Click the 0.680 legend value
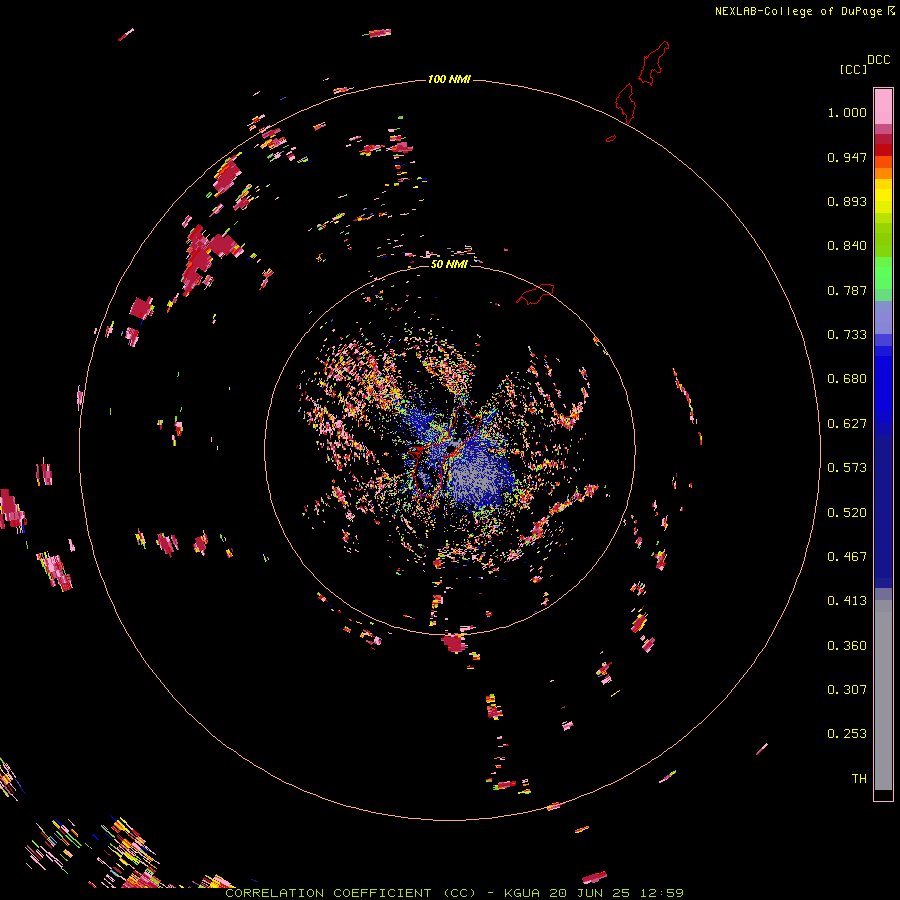This screenshot has width=900, height=900. click(847, 379)
